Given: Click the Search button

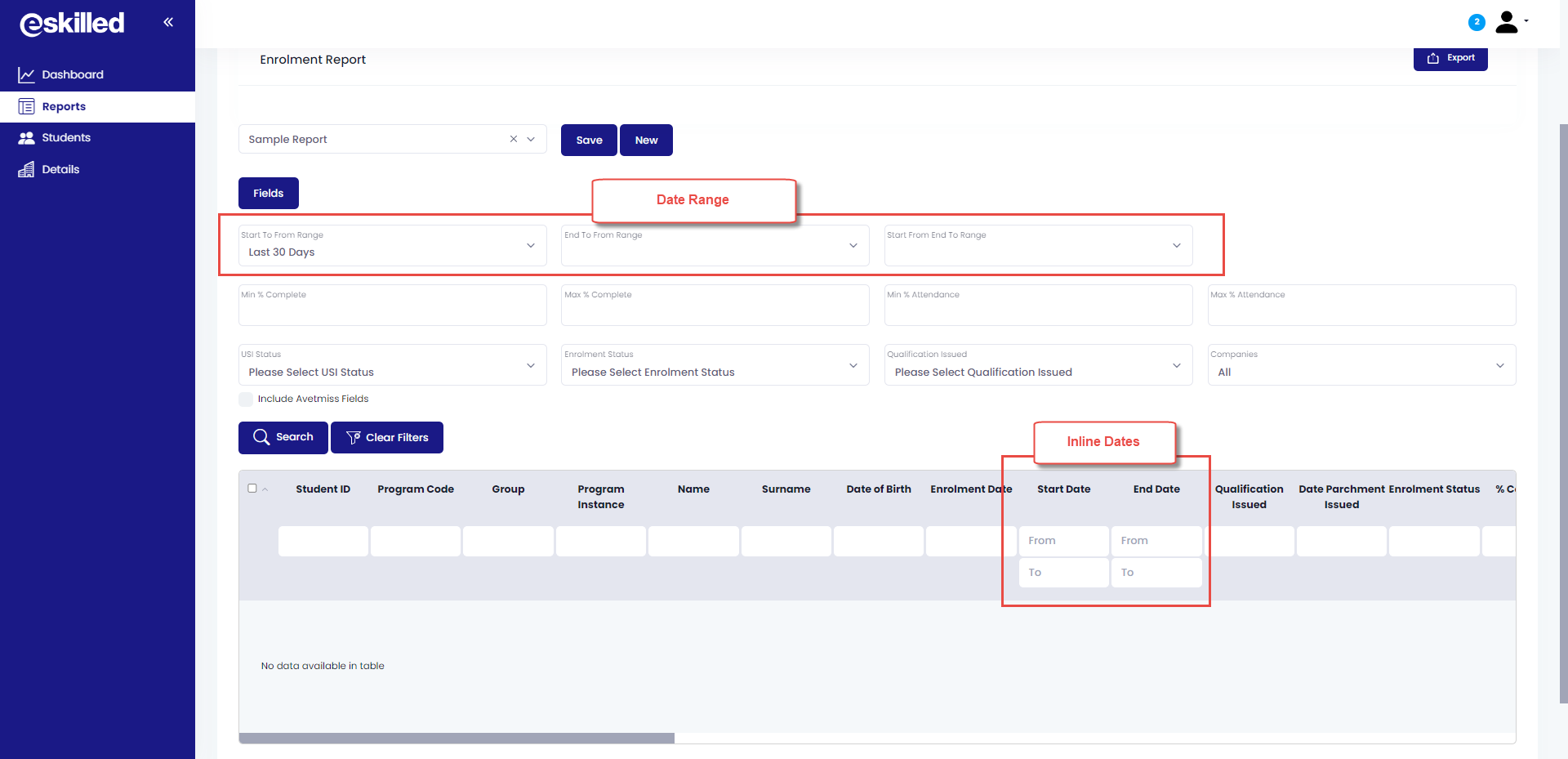Looking at the screenshot, I should 283,438.
